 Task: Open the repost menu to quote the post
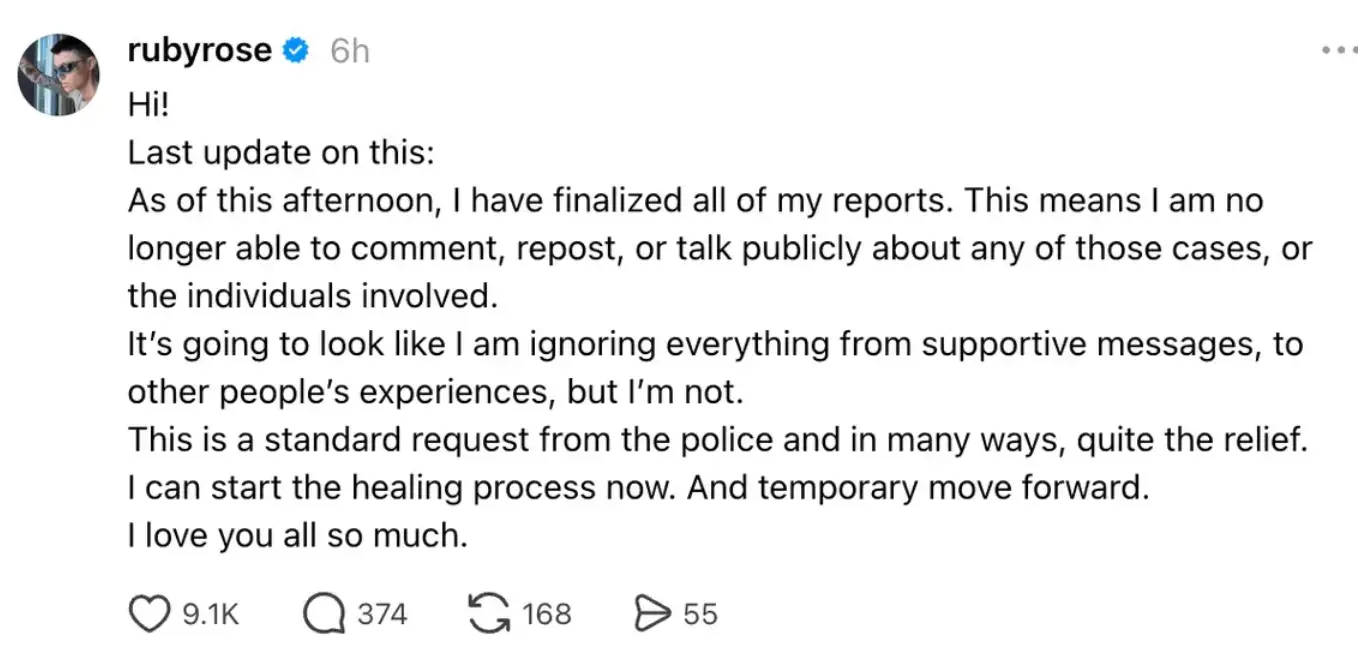point(487,613)
